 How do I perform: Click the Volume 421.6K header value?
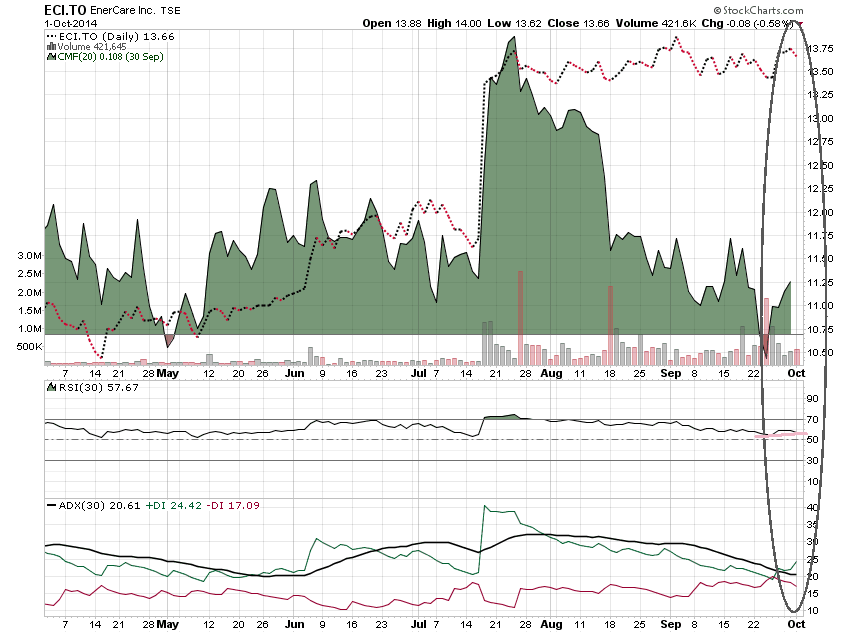(656, 23)
